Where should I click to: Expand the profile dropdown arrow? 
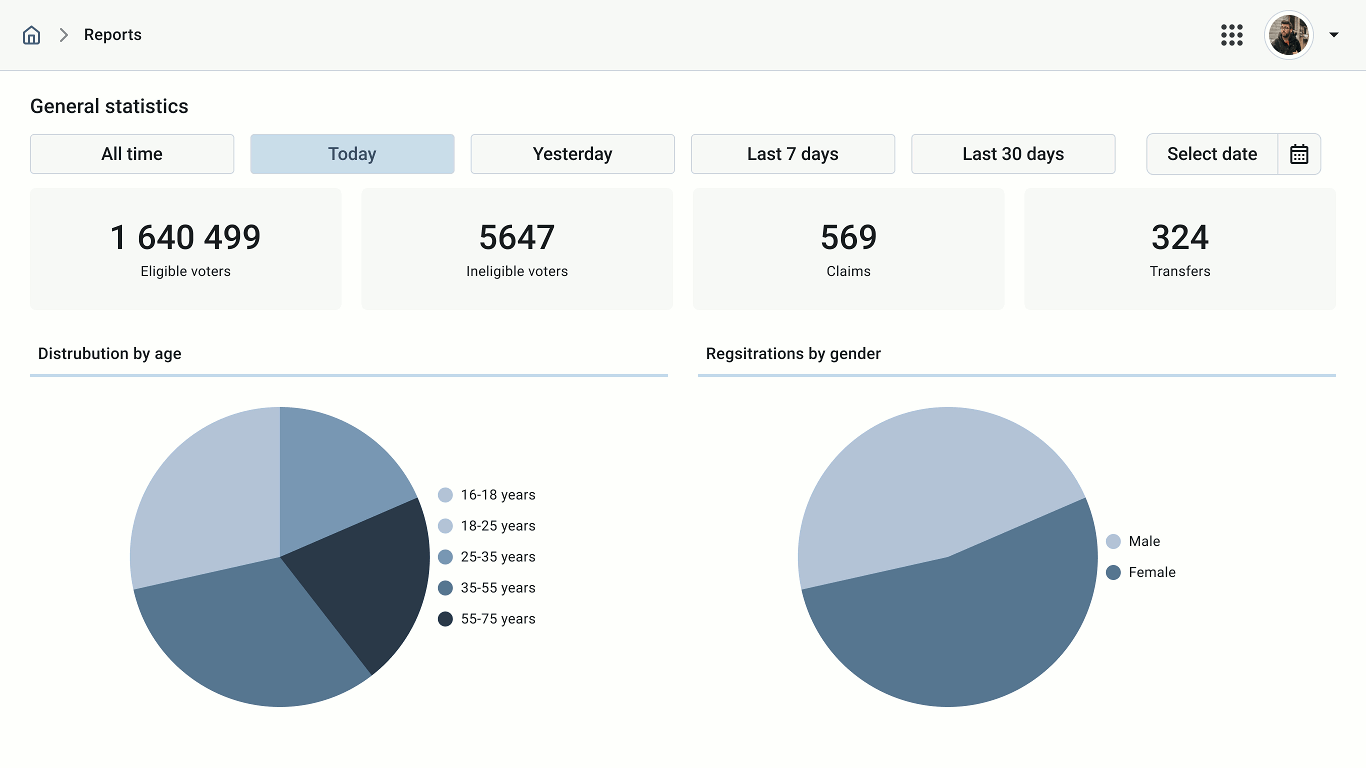(x=1334, y=35)
